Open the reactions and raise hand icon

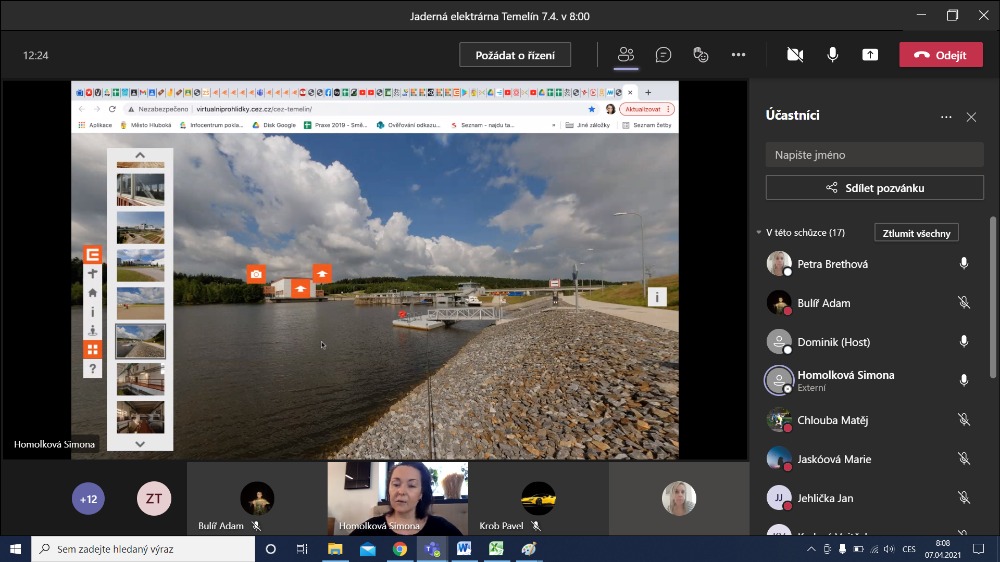click(x=701, y=55)
